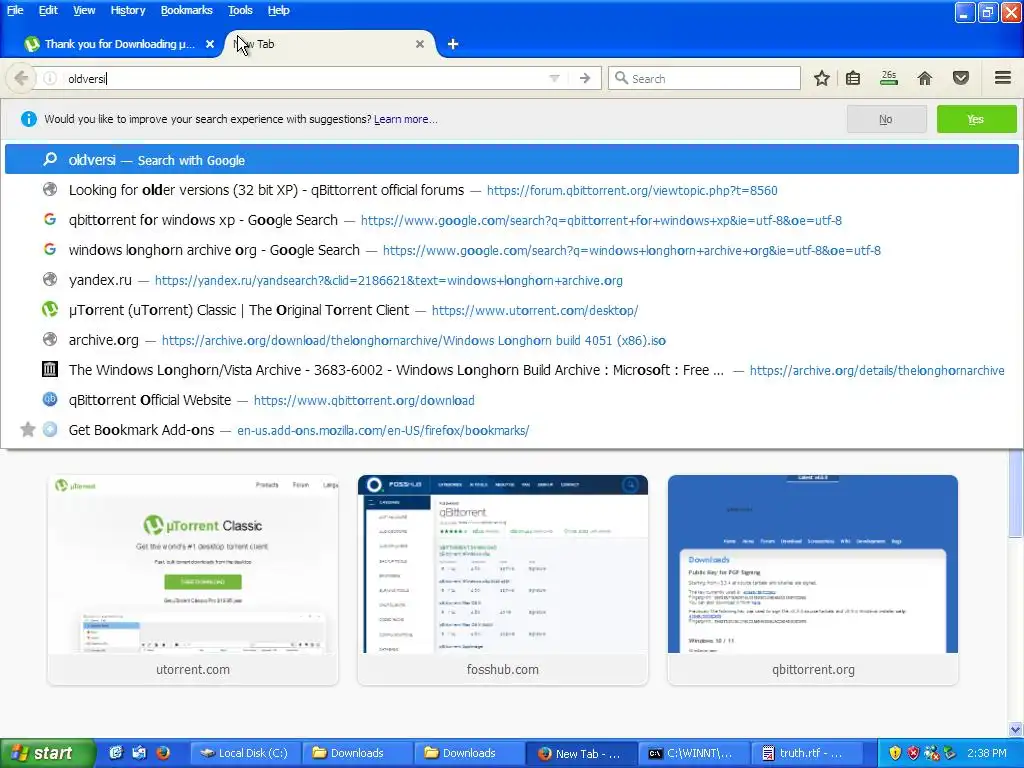Viewport: 1024px width, 768px height.
Task: Open a new tab with plus button
Action: pyautogui.click(x=453, y=44)
